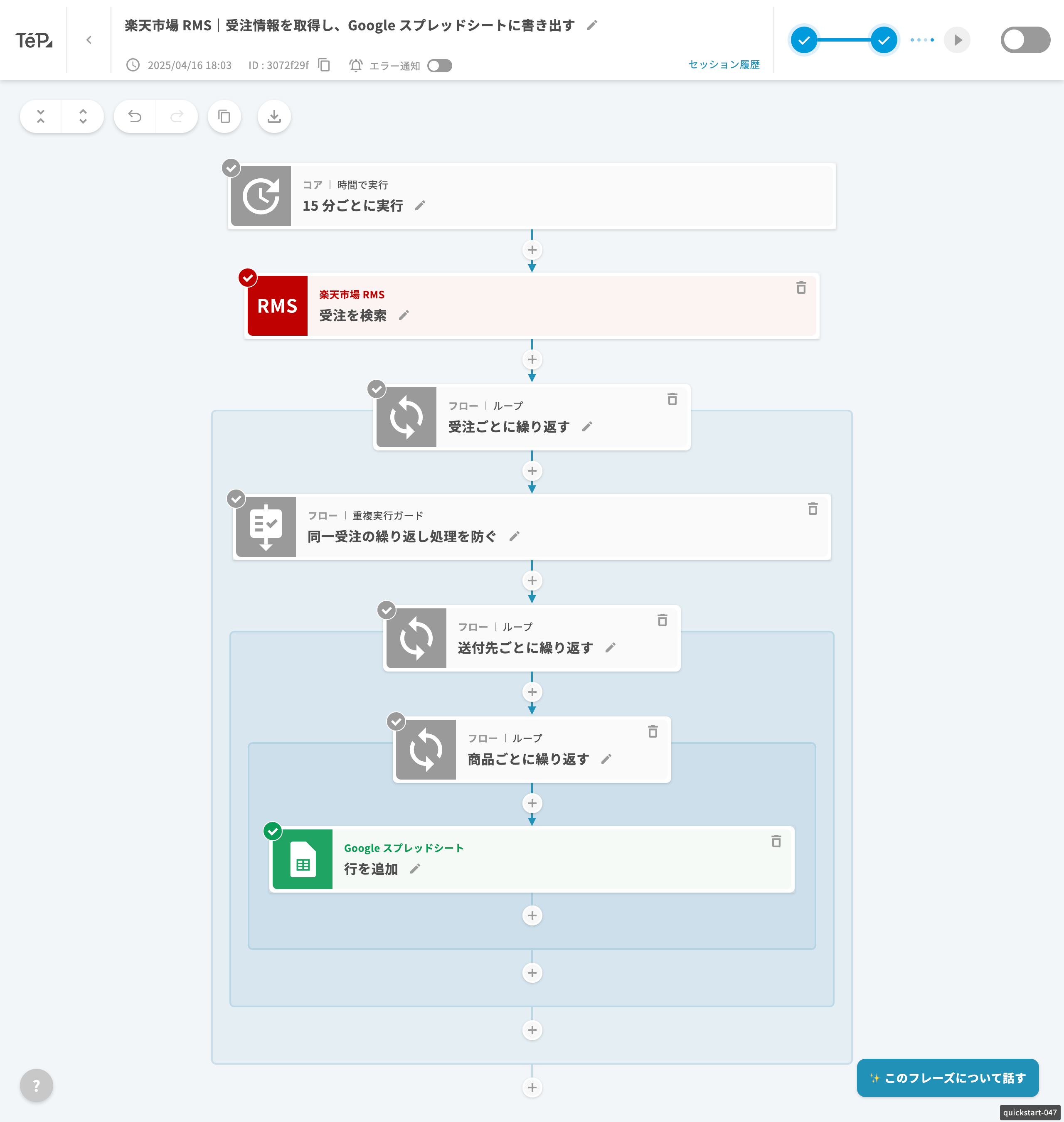1064x1122 pixels.
Task: Redo the last change
Action: pos(177,116)
